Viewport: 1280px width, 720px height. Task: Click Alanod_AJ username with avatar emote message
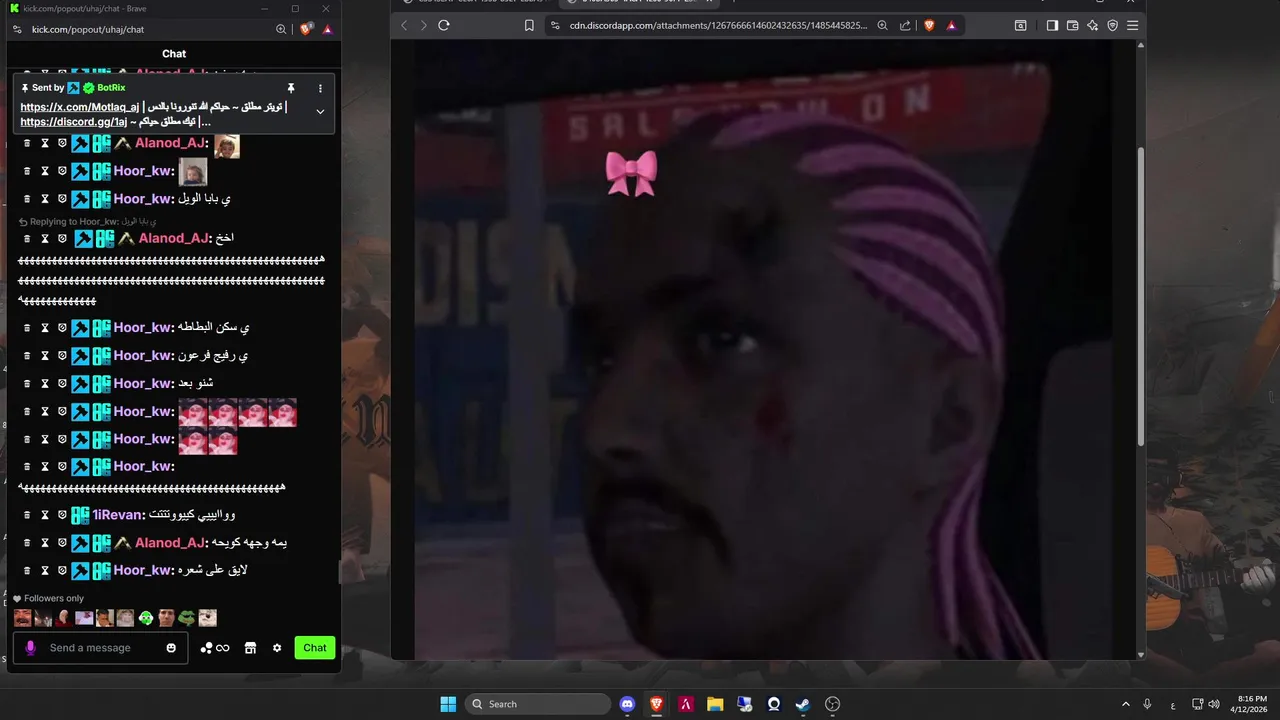tap(170, 143)
